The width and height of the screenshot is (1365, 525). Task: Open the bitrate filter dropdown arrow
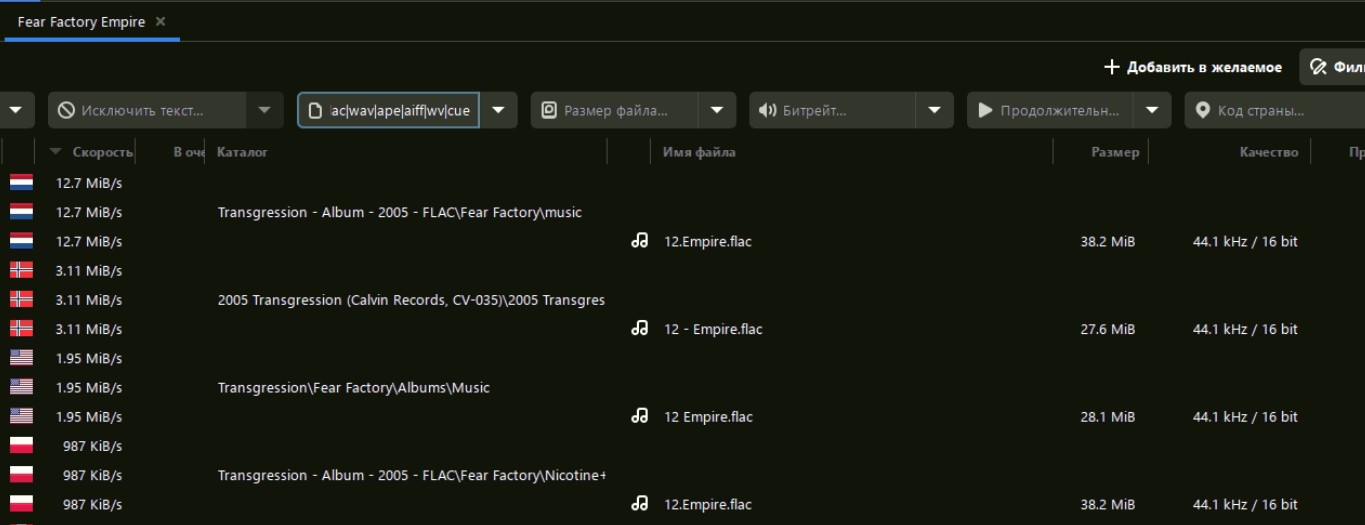[x=934, y=110]
